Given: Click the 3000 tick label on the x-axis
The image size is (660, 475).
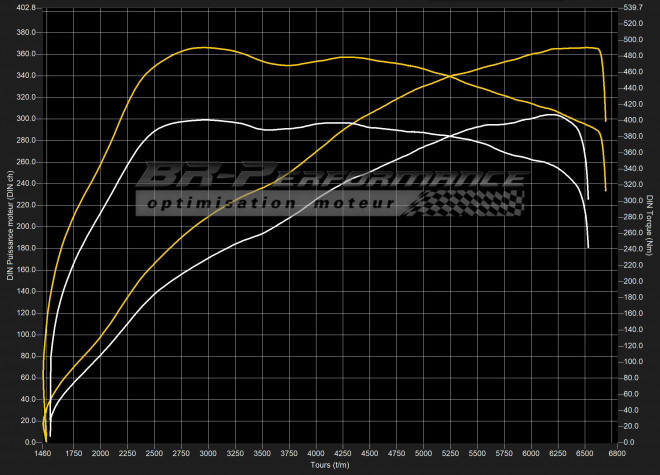Looking at the screenshot, I should pyautogui.click(x=207, y=454).
